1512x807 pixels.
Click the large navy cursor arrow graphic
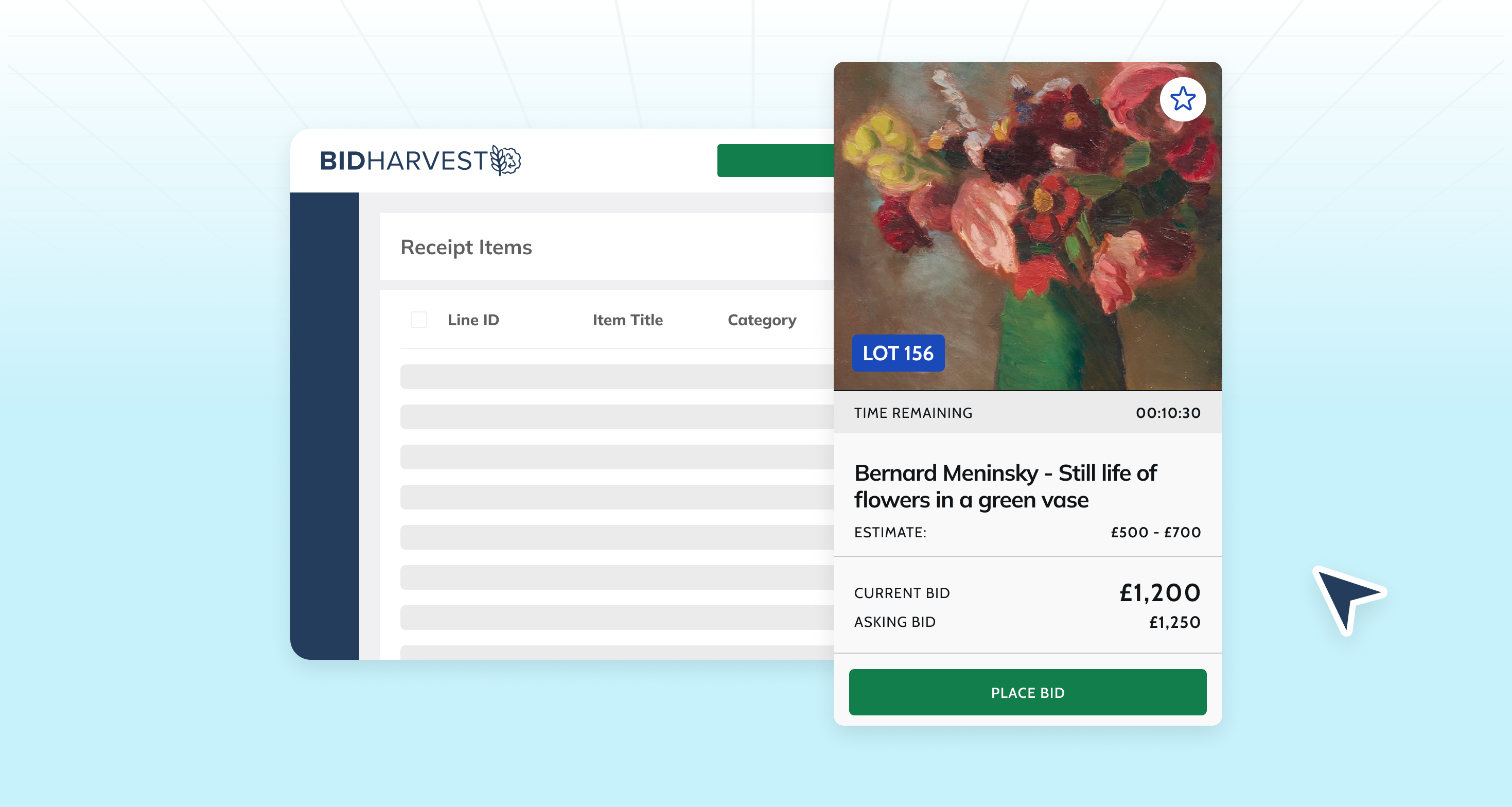[x=1349, y=600]
